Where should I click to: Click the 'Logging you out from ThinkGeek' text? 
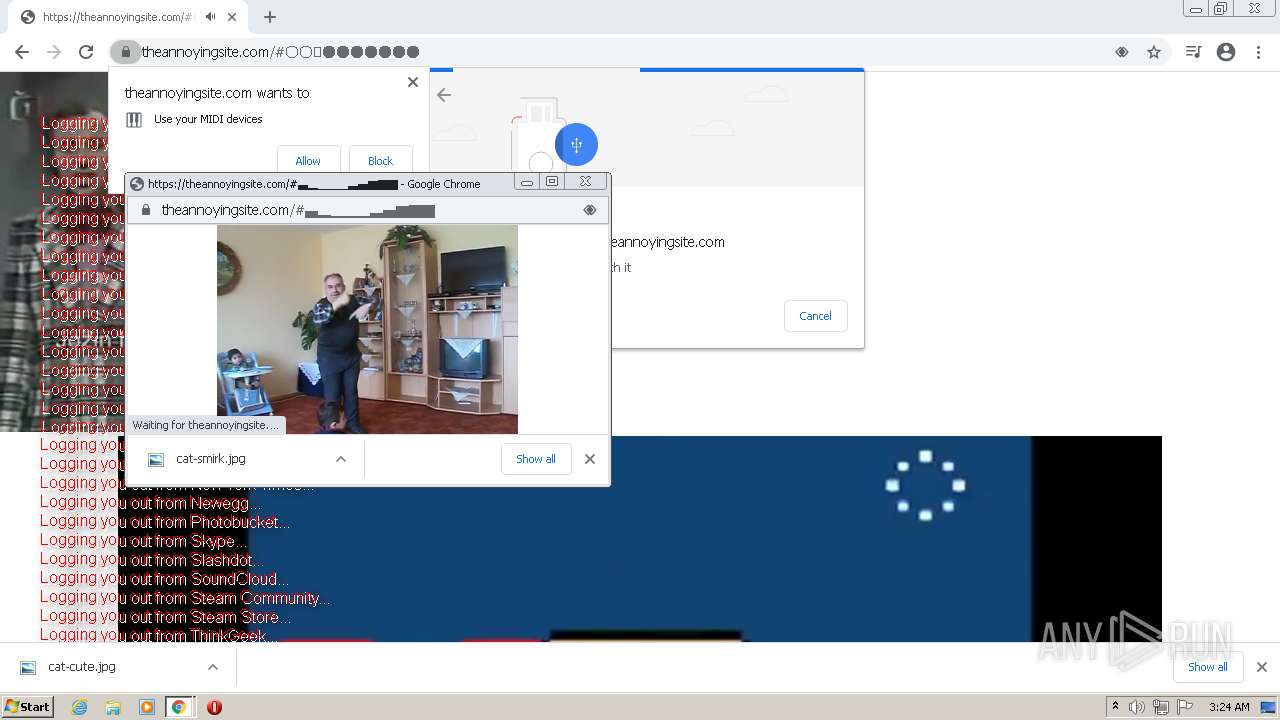coord(158,635)
